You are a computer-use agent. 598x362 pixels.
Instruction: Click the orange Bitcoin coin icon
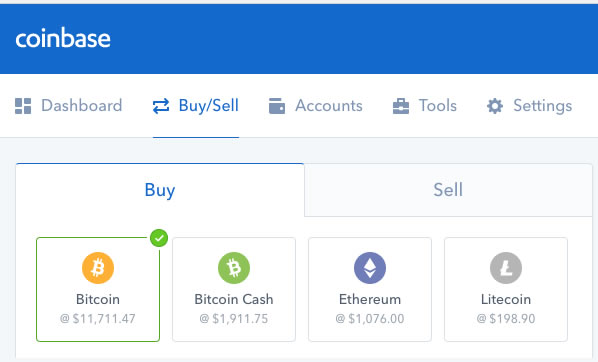98,268
